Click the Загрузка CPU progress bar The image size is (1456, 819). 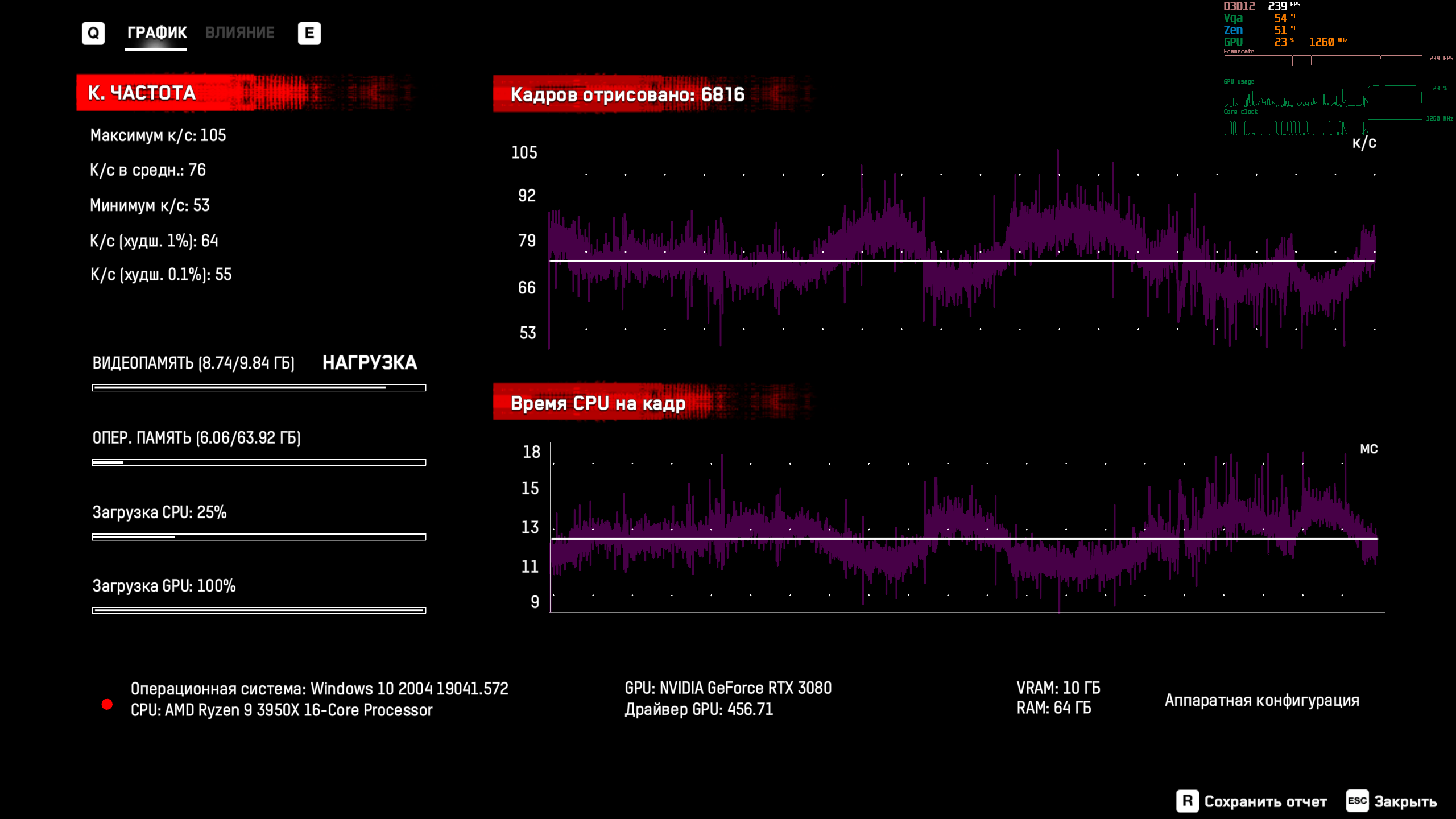click(x=259, y=537)
